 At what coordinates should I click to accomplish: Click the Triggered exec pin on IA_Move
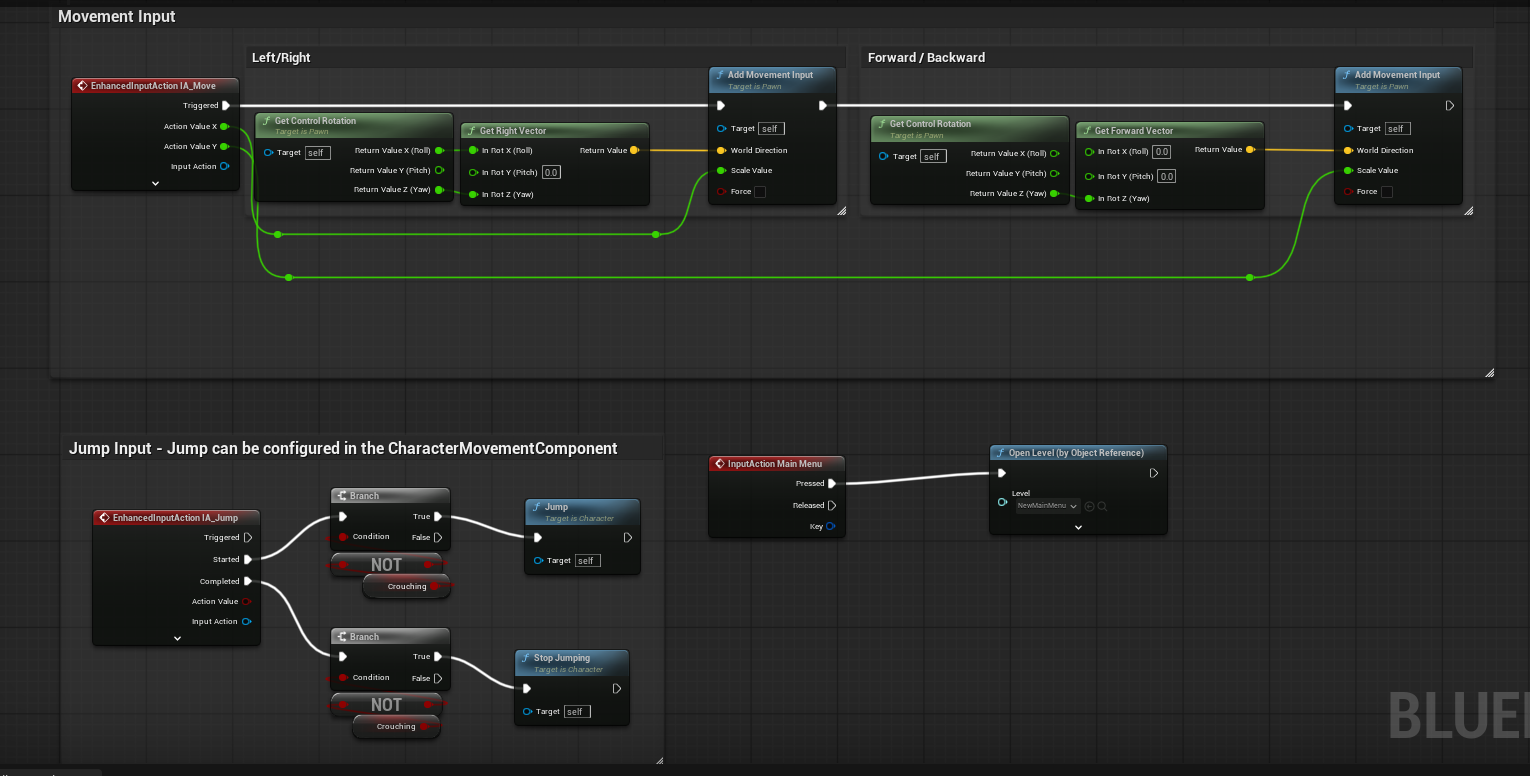coord(226,105)
